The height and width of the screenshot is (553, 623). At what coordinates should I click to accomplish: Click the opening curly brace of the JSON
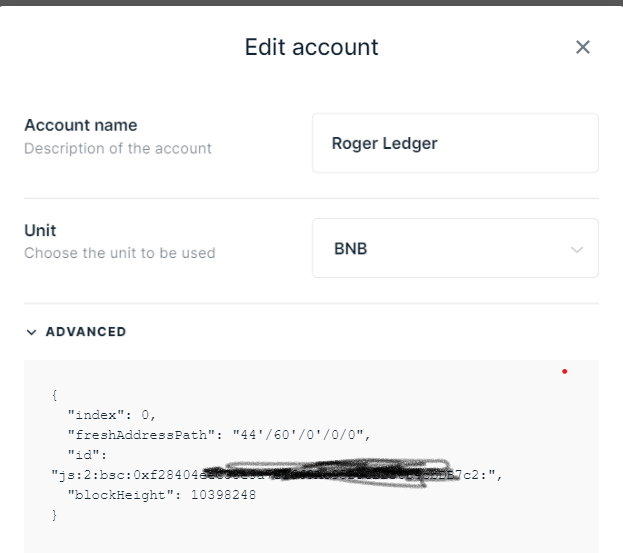point(54,395)
